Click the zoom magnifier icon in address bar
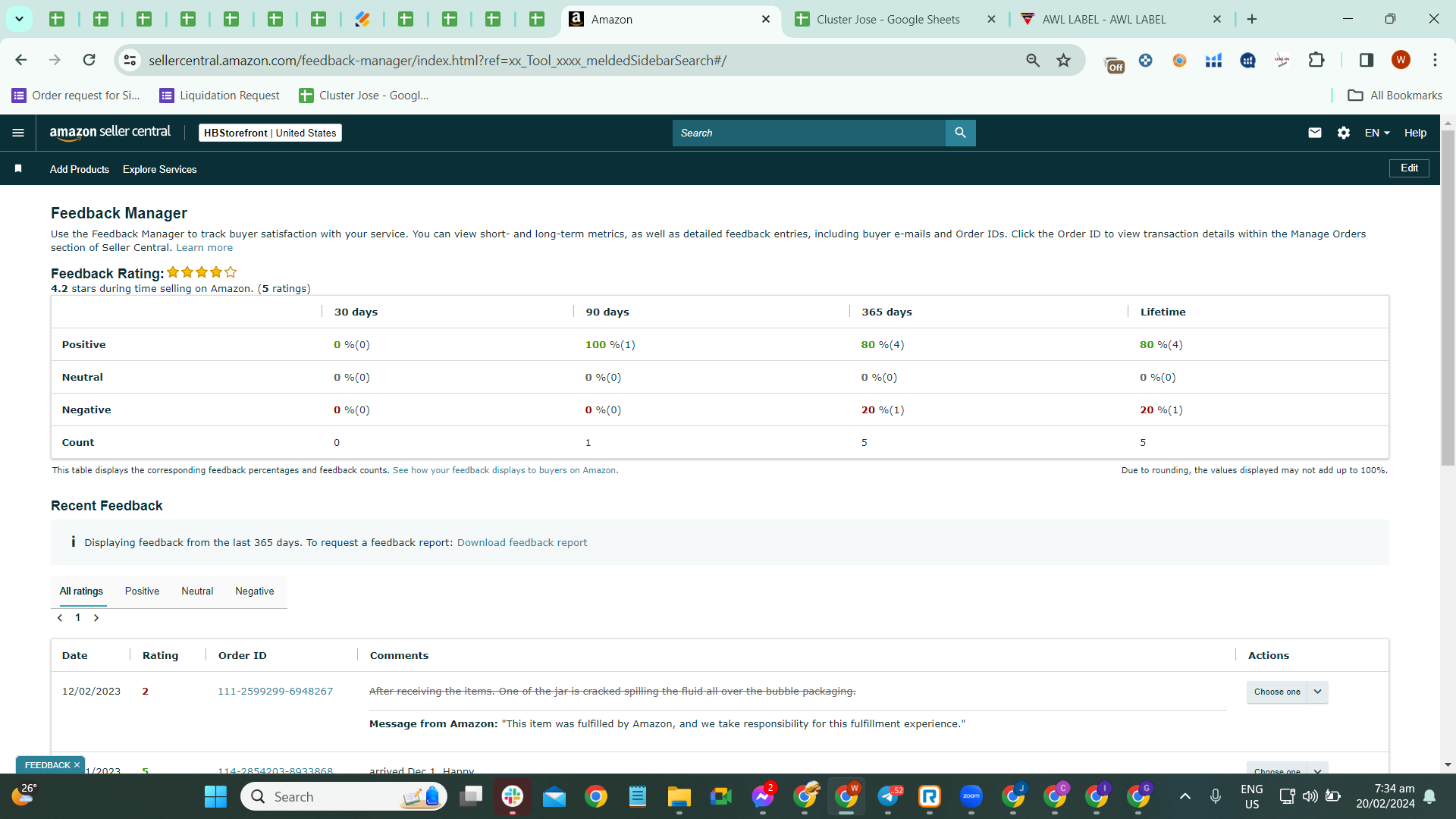This screenshot has height=819, width=1456. pos(1033,60)
